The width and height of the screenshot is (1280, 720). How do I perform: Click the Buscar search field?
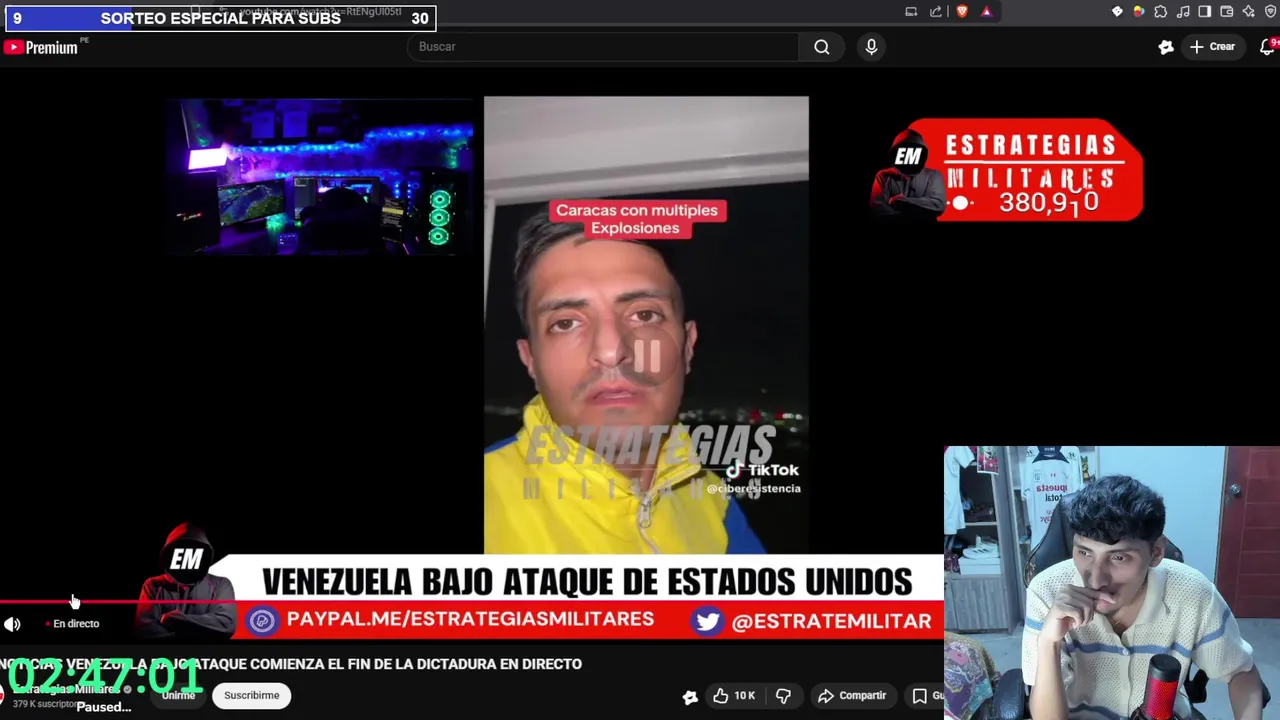(603, 47)
